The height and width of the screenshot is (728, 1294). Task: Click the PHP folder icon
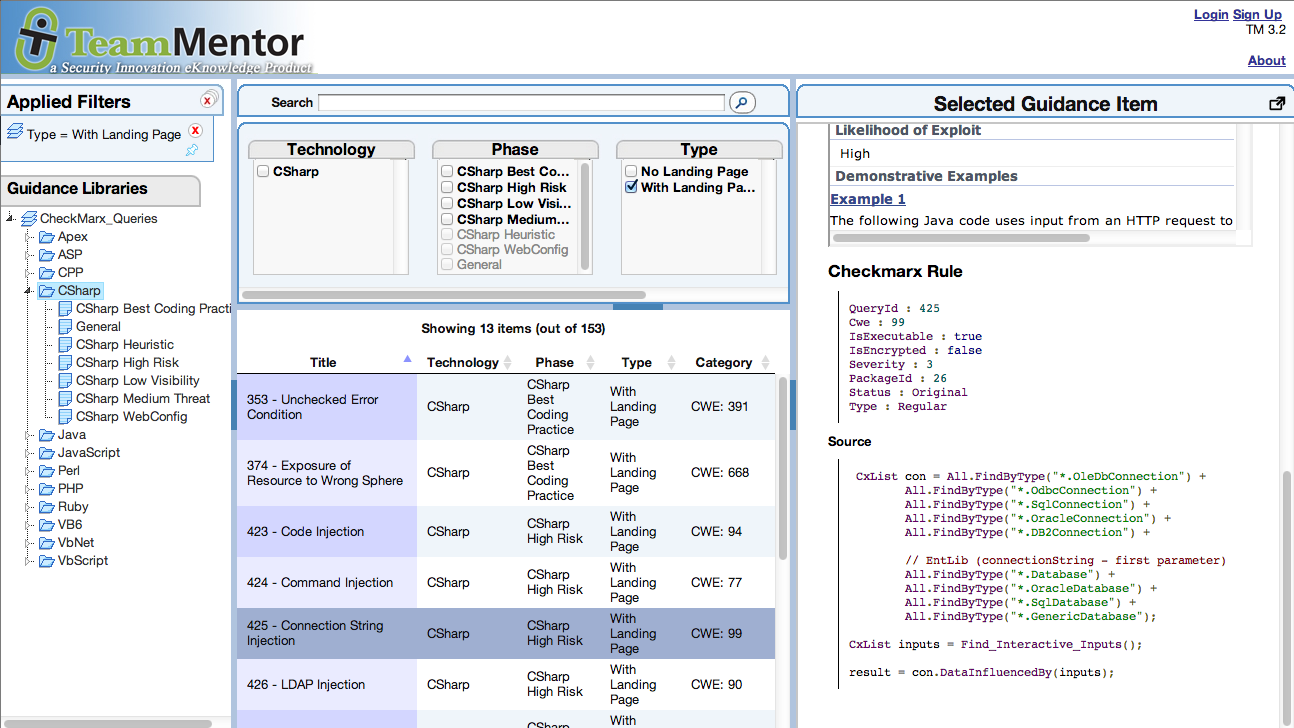(x=47, y=489)
